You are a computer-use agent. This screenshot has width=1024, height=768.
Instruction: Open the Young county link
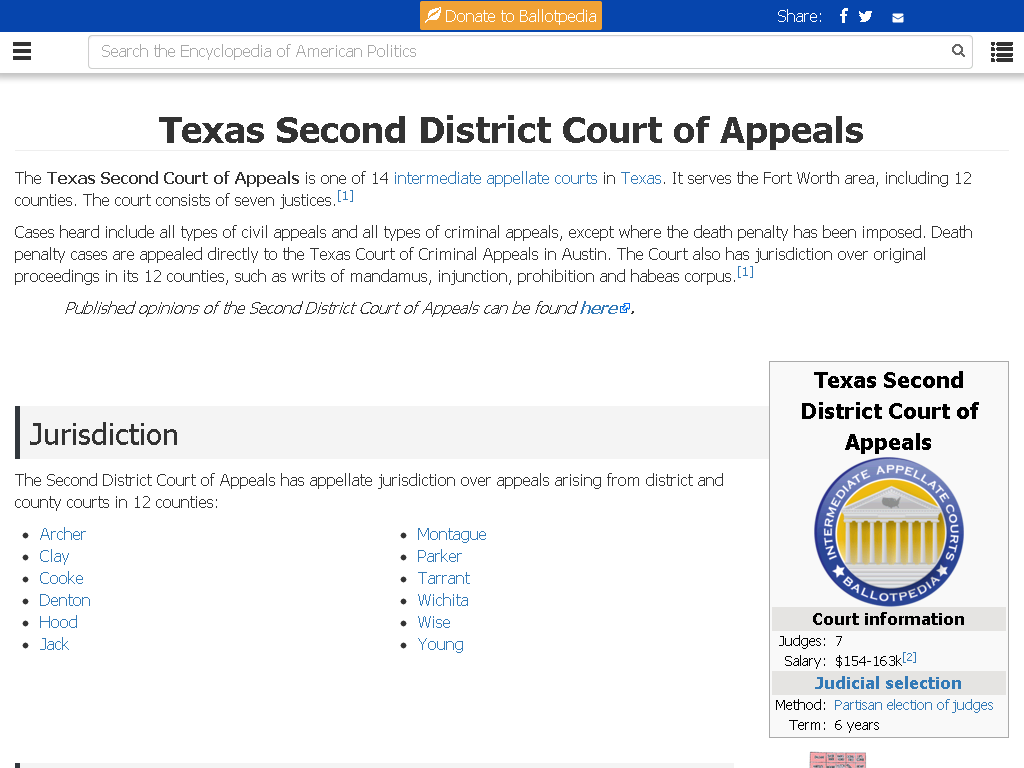tap(440, 645)
